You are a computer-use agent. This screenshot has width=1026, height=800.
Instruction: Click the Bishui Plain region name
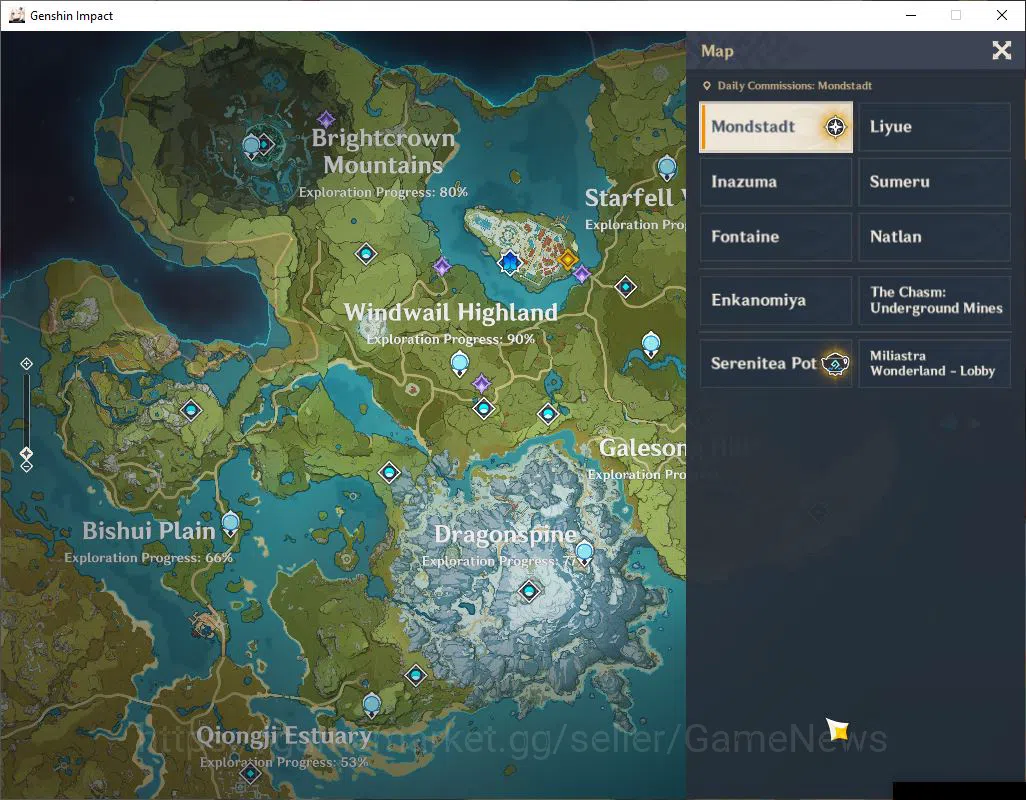coord(149,530)
